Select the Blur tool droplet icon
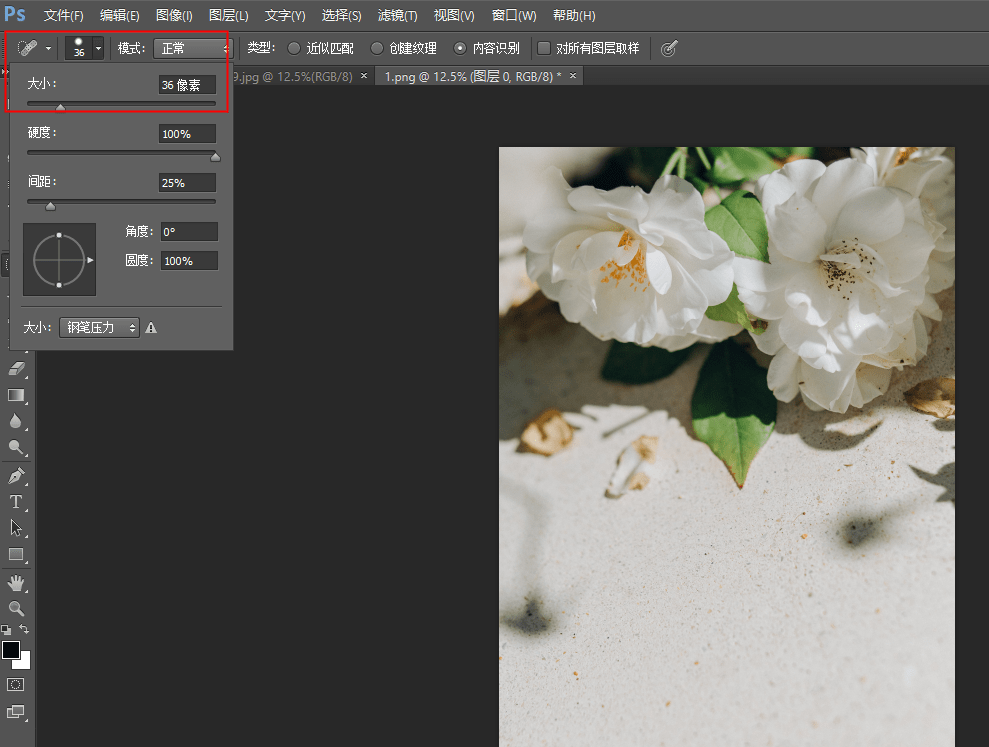This screenshot has height=747, width=989. tap(16, 421)
